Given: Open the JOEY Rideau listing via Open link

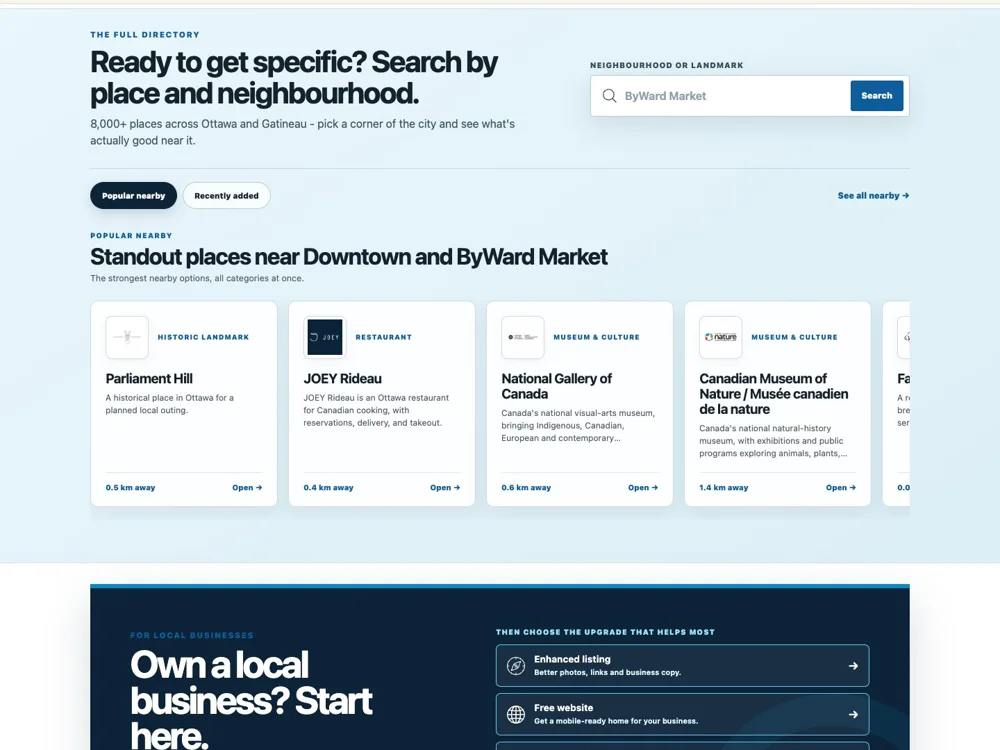Looking at the screenshot, I should tap(445, 487).
